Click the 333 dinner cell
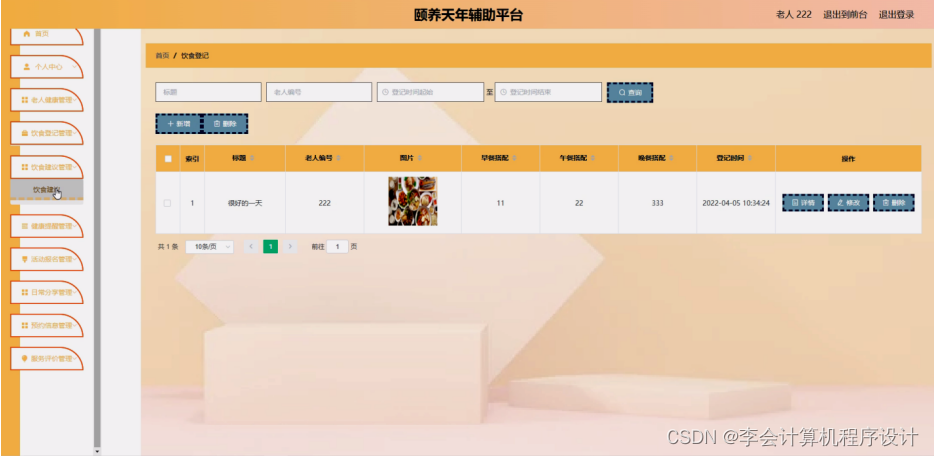This screenshot has width=934, height=456. tap(657, 203)
